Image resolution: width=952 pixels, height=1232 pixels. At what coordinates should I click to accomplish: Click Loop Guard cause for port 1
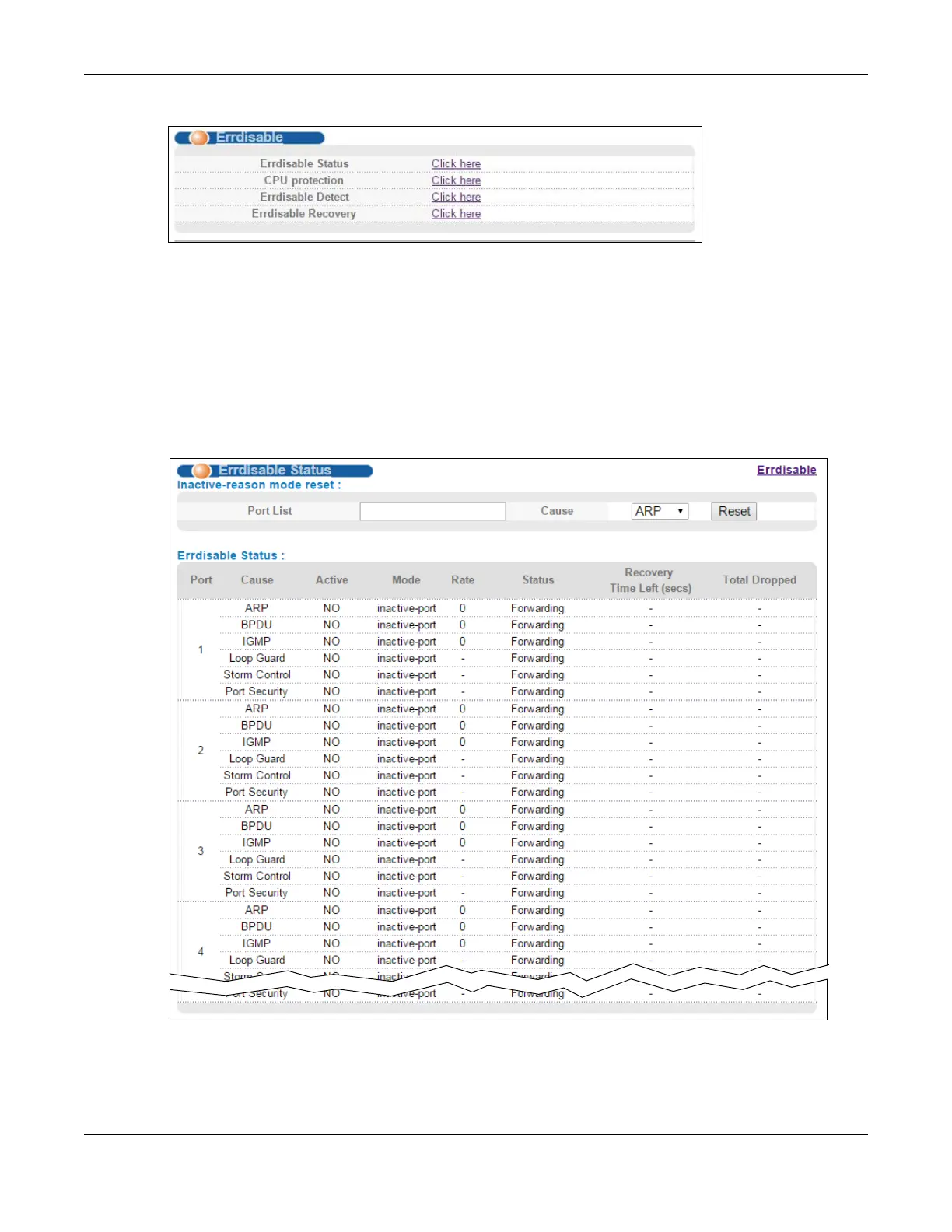[x=257, y=658]
